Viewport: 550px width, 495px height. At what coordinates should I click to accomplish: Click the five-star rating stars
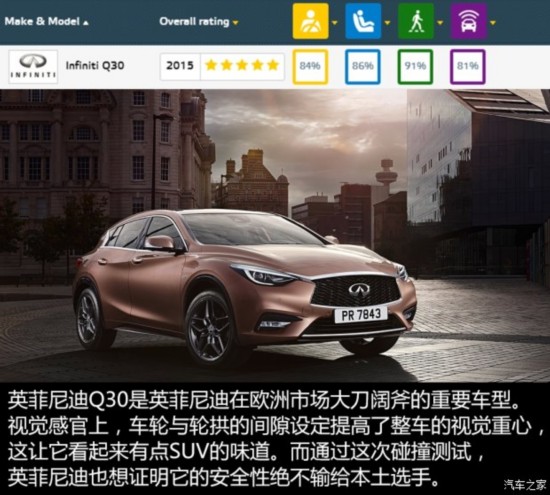click(242, 66)
